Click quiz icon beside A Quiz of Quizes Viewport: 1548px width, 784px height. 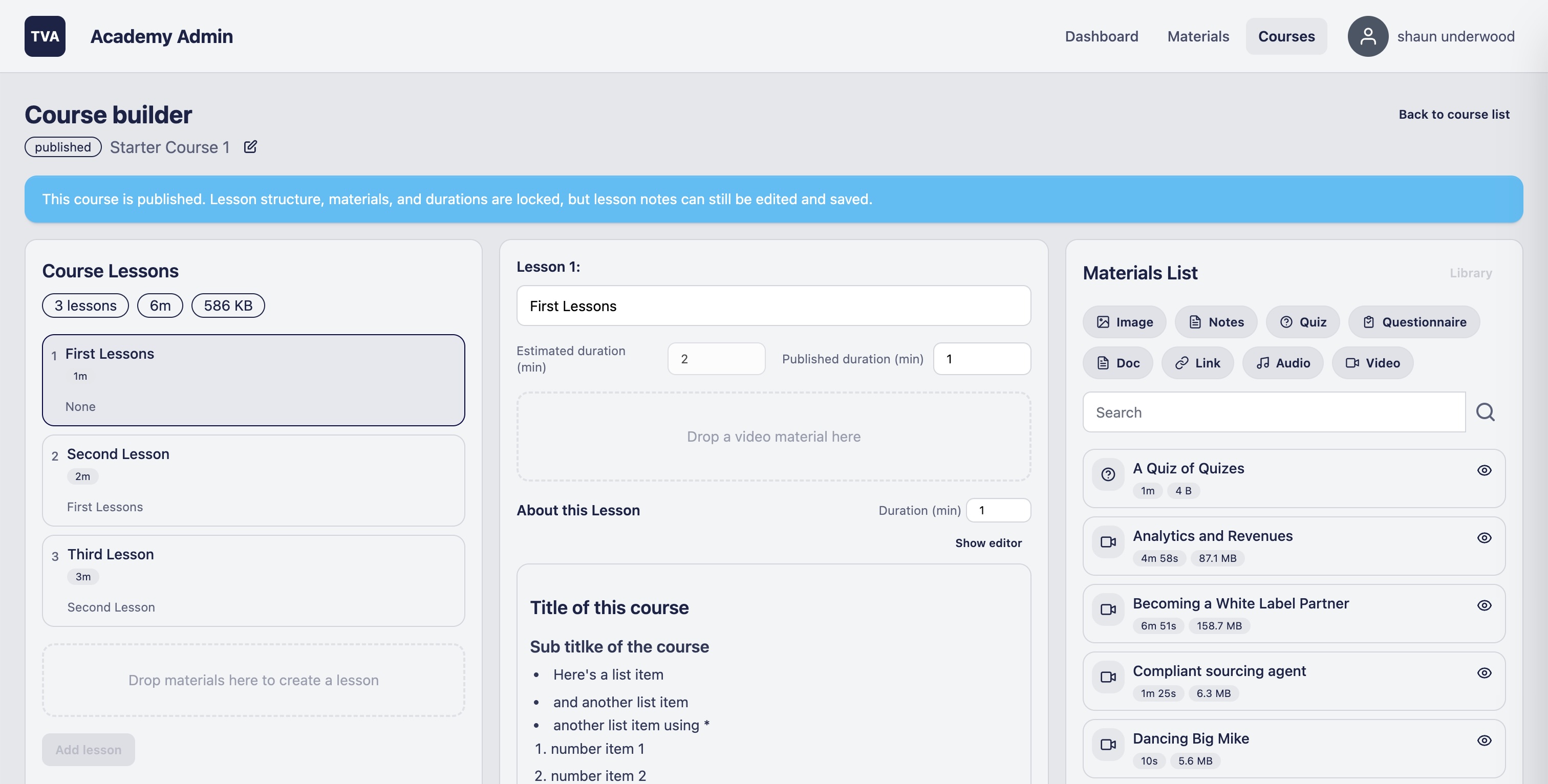click(1108, 474)
